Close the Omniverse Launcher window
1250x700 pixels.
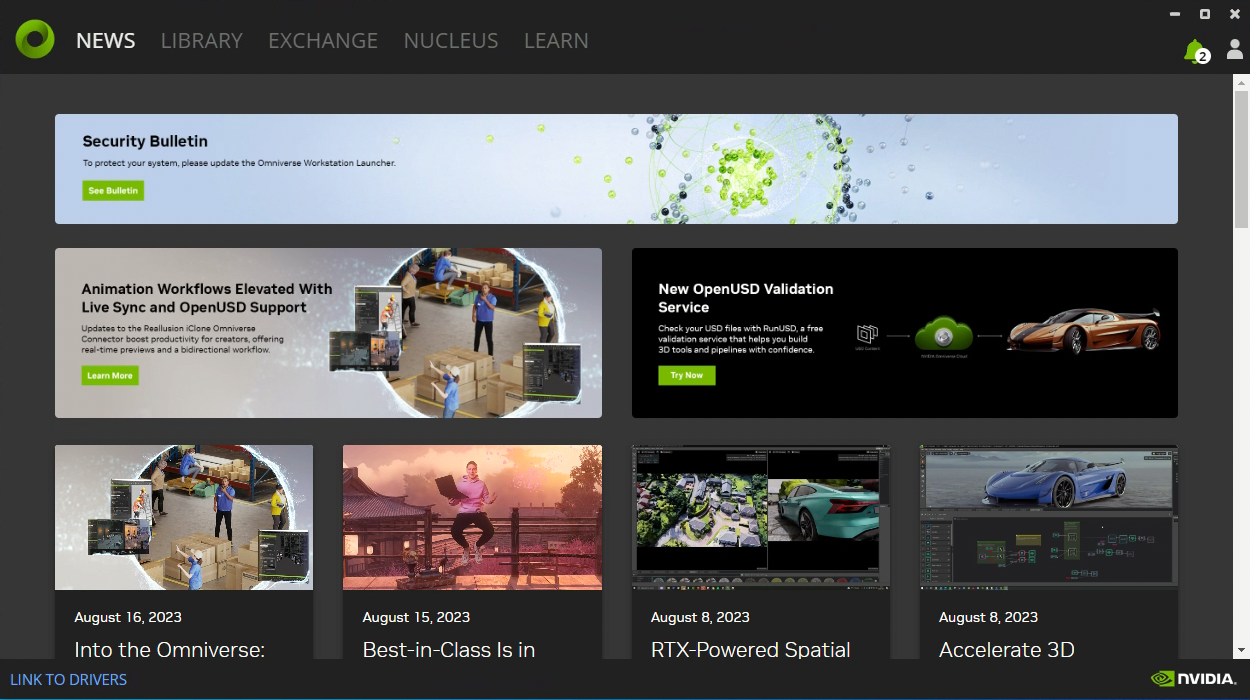pos(1235,14)
